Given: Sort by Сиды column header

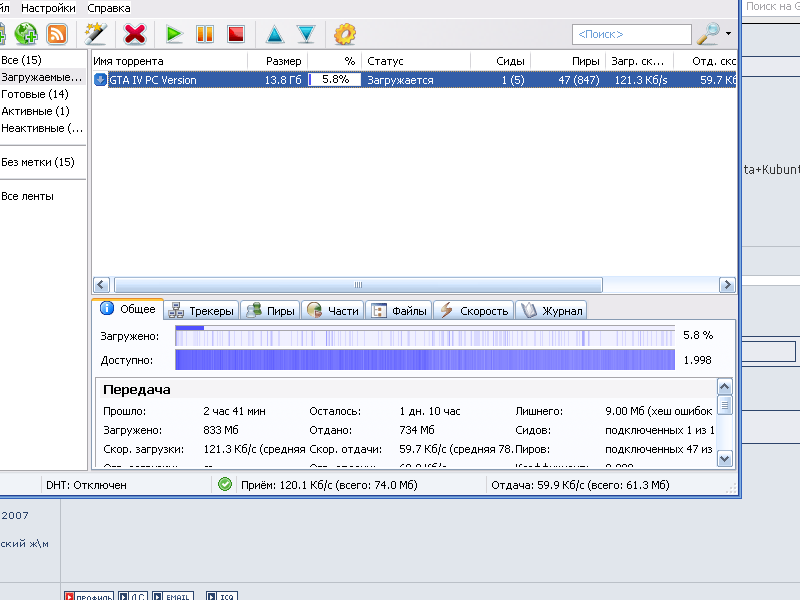Looking at the screenshot, I should coord(501,61).
